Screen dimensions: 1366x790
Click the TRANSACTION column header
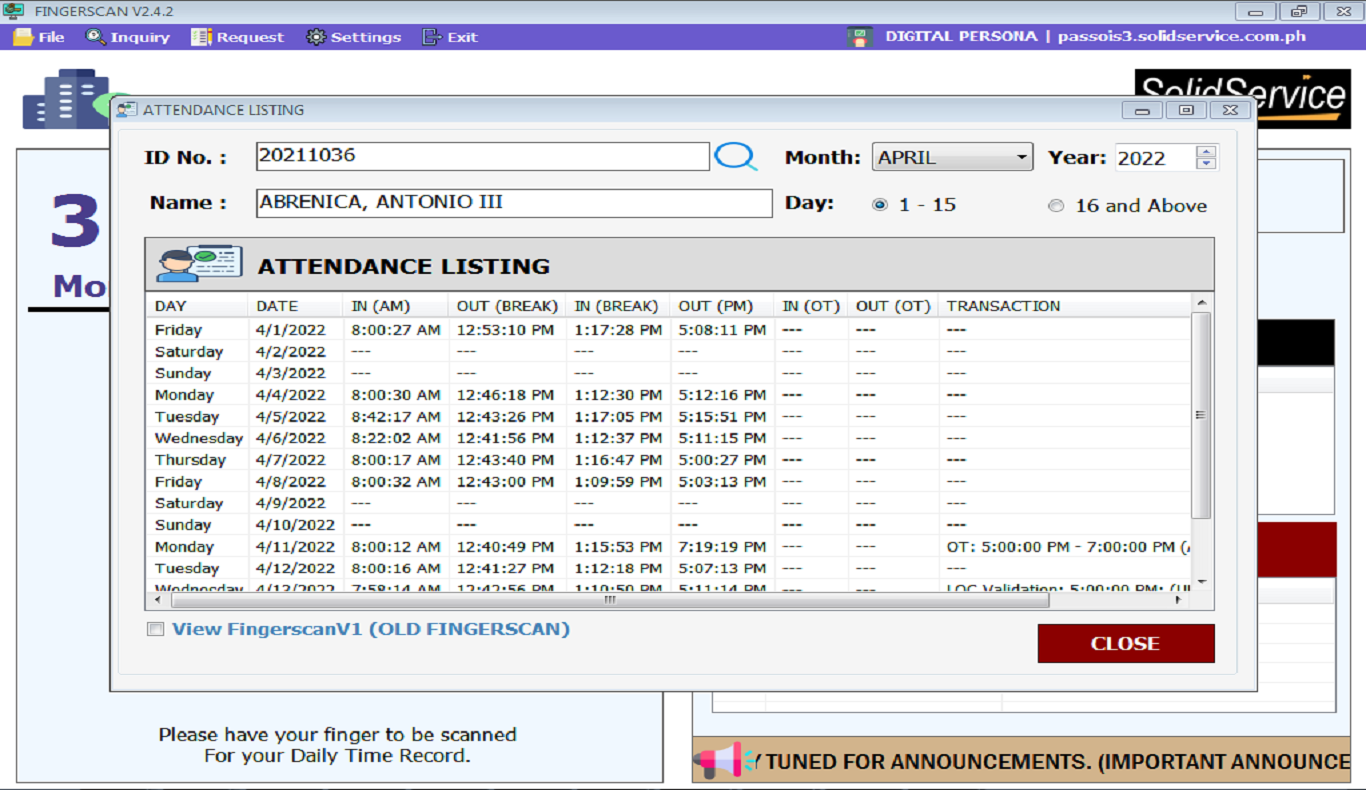tap(1066, 306)
